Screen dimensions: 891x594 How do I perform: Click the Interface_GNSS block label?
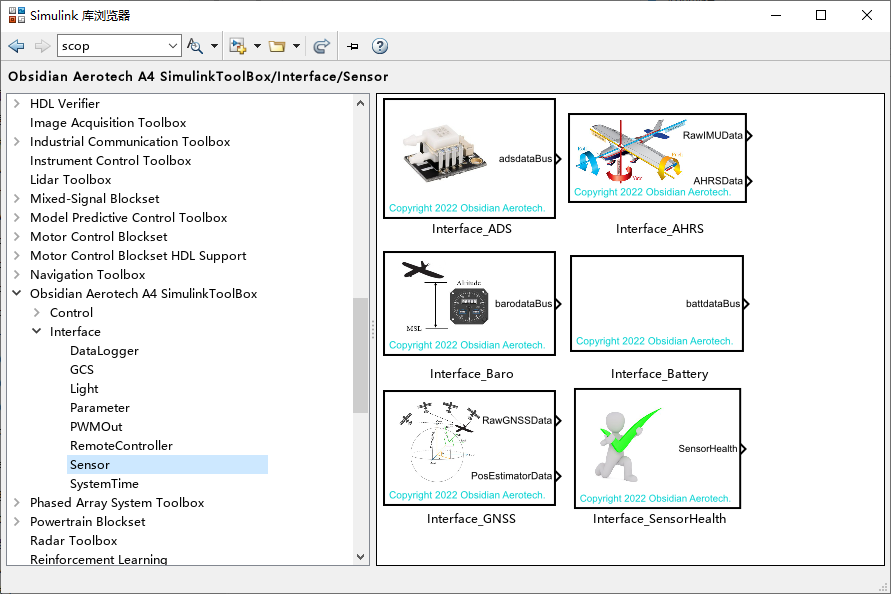pyautogui.click(x=471, y=519)
